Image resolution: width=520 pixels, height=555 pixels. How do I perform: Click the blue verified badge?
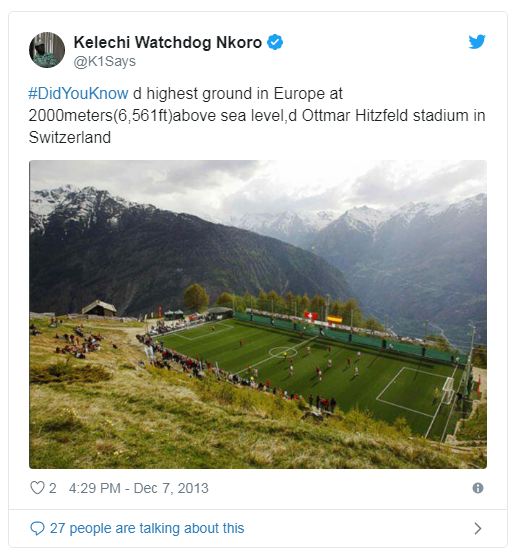click(x=275, y=42)
